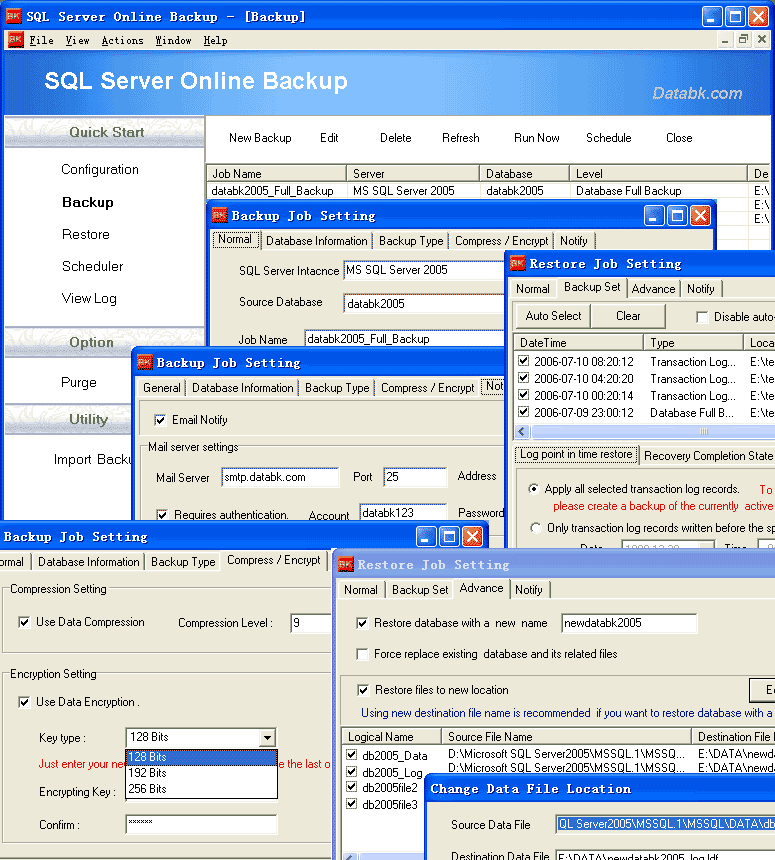The image size is (775, 860).
Task: Enable Force replace existing database checkbox
Action: click(x=362, y=654)
